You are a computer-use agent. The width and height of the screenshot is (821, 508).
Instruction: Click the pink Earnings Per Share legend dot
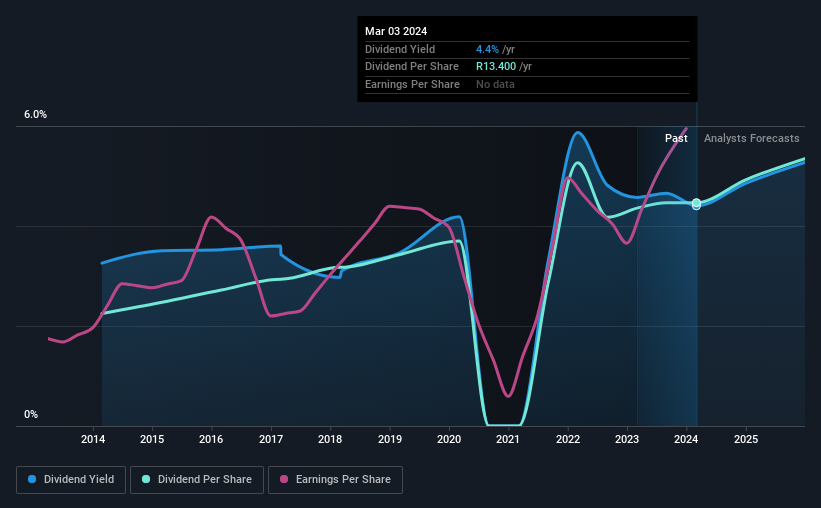pos(284,479)
